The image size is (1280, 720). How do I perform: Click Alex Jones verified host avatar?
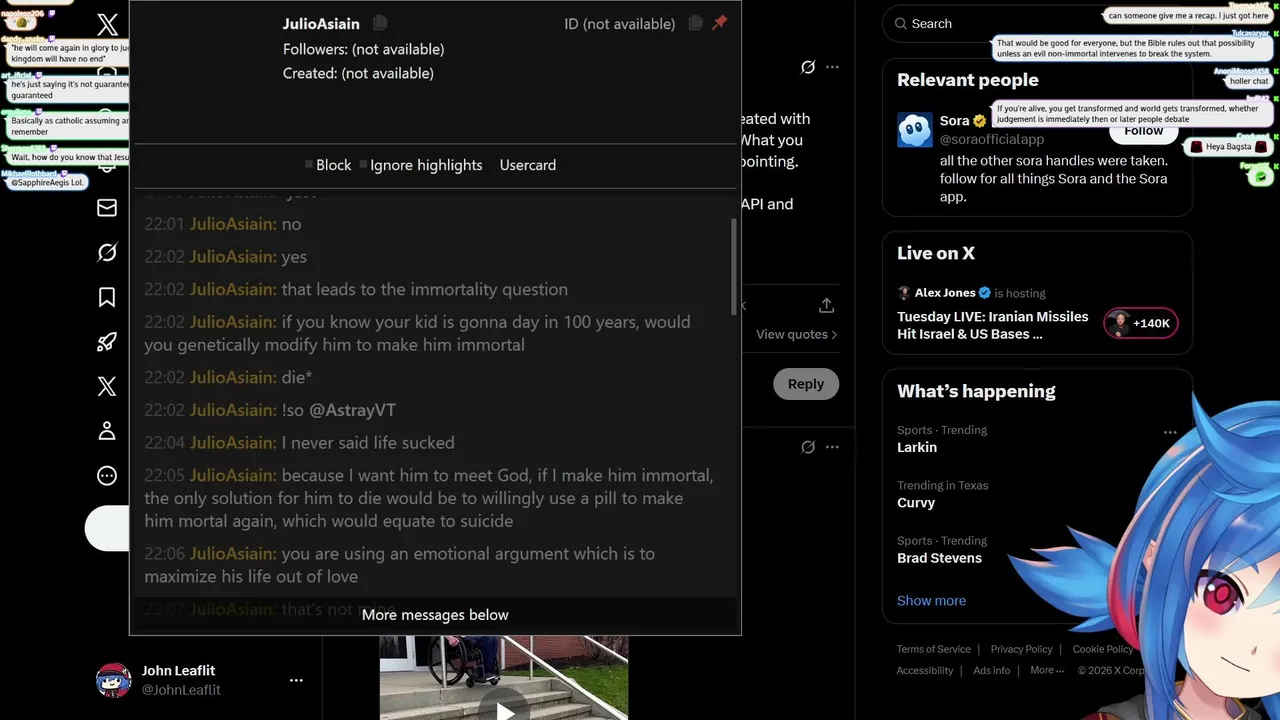point(904,293)
